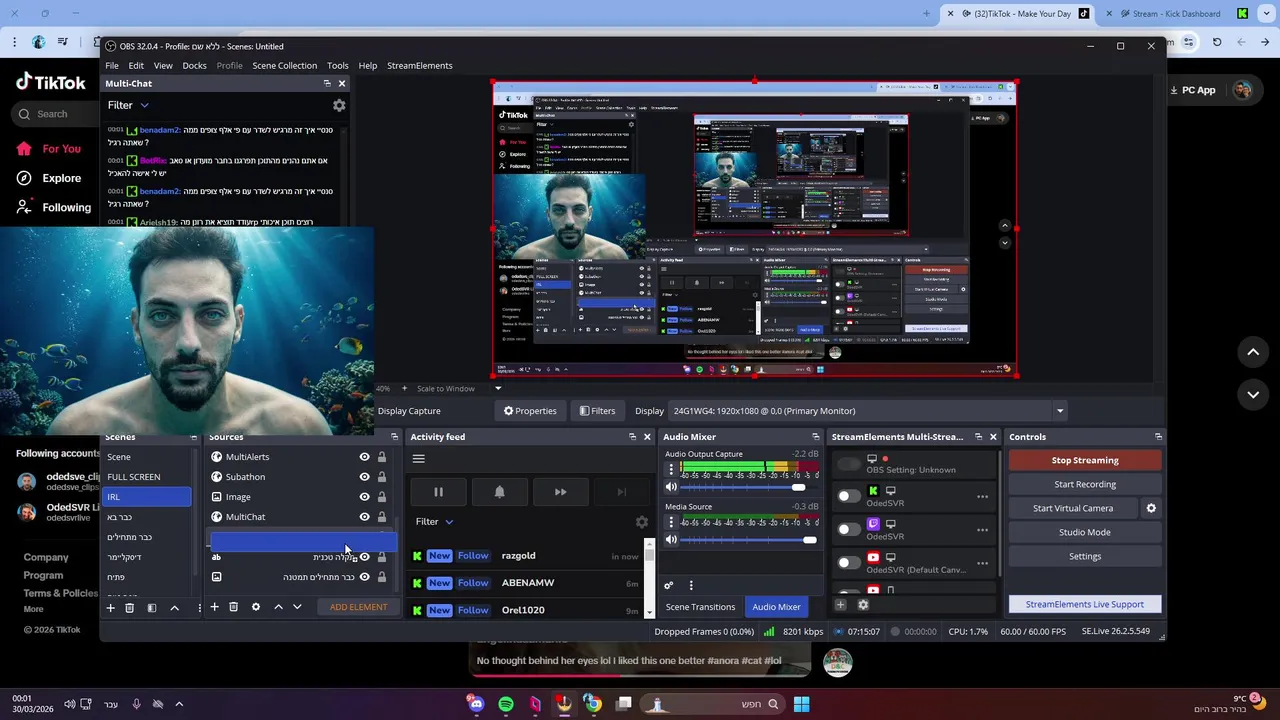This screenshot has height=720, width=1280.
Task: Open source properties gear in Sources toolbar
Action: 255,607
